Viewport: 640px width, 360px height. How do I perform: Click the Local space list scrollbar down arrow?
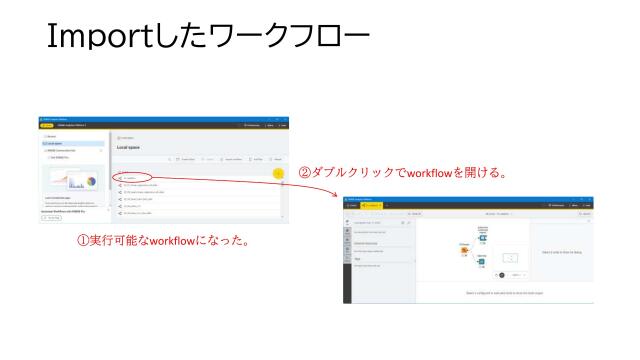[x=282, y=217]
